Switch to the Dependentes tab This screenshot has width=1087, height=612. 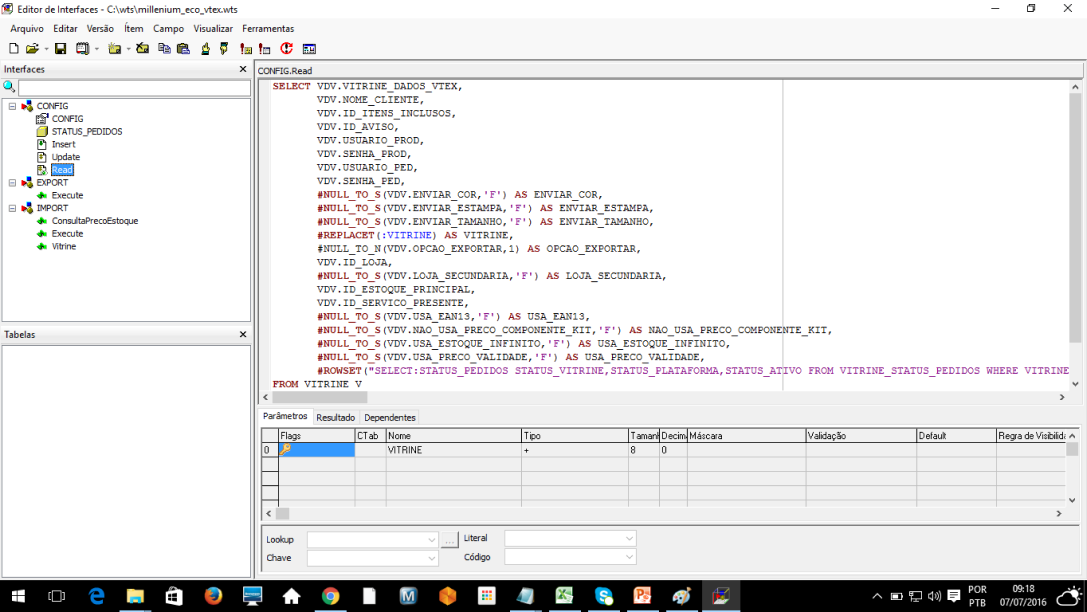coord(389,417)
